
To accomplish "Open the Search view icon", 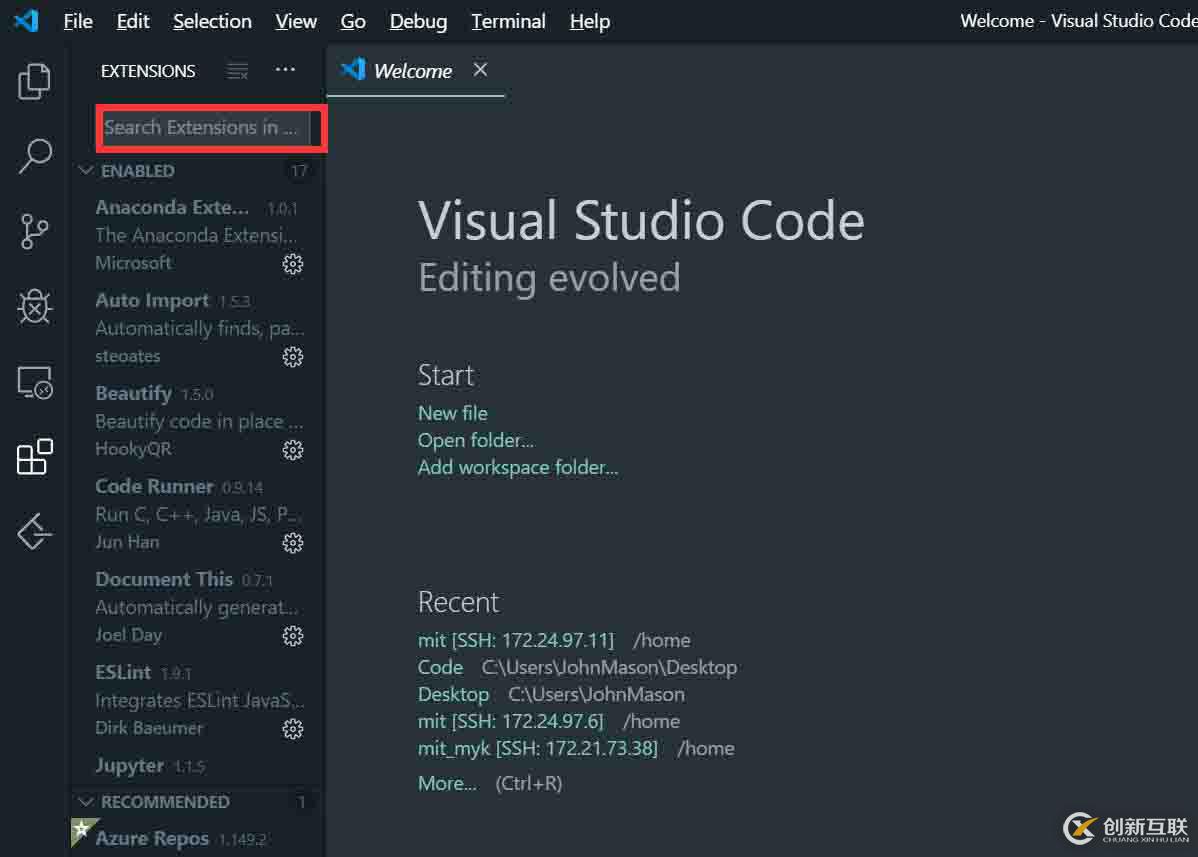I will coord(35,156).
